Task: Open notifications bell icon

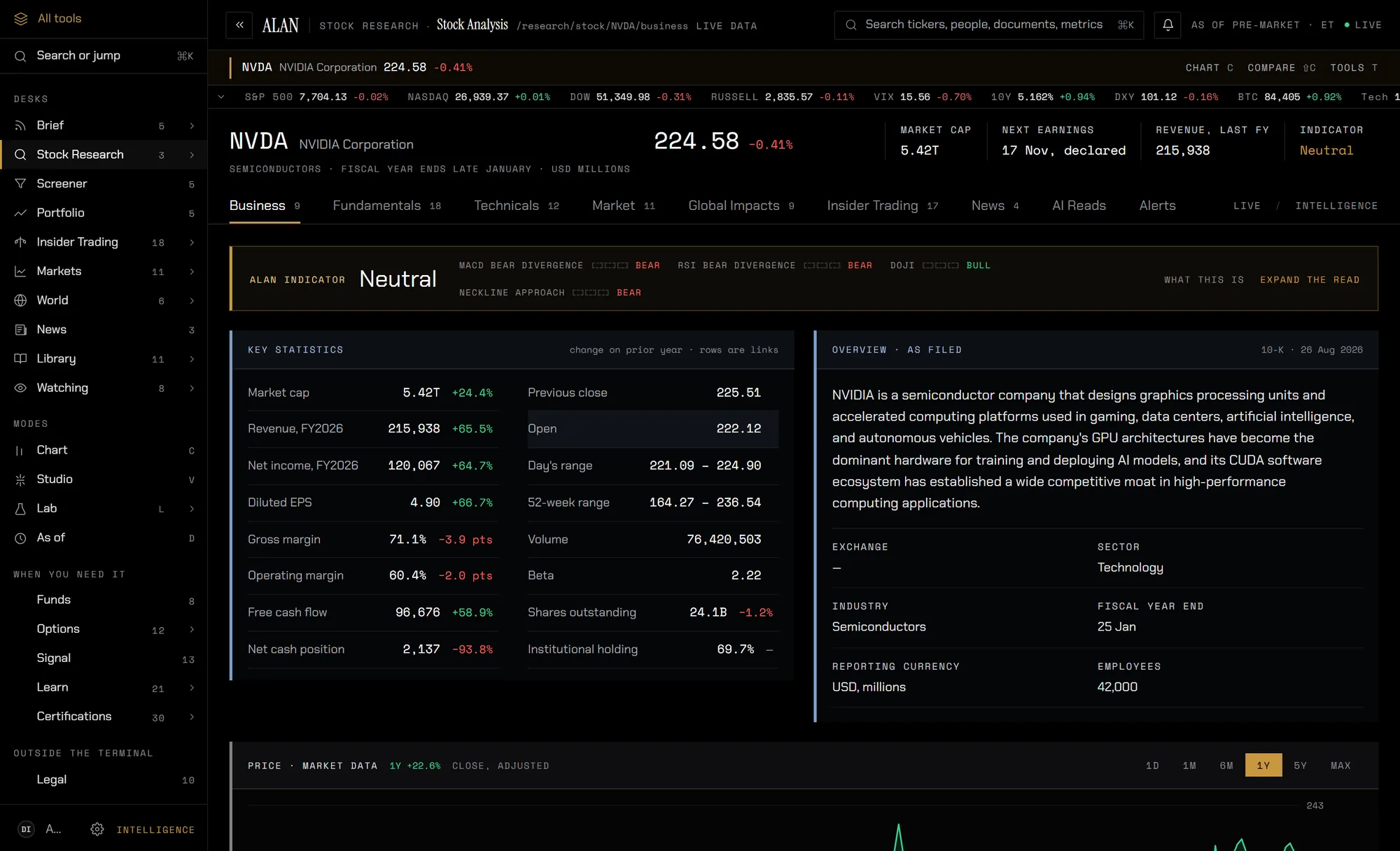Action: tap(1168, 25)
